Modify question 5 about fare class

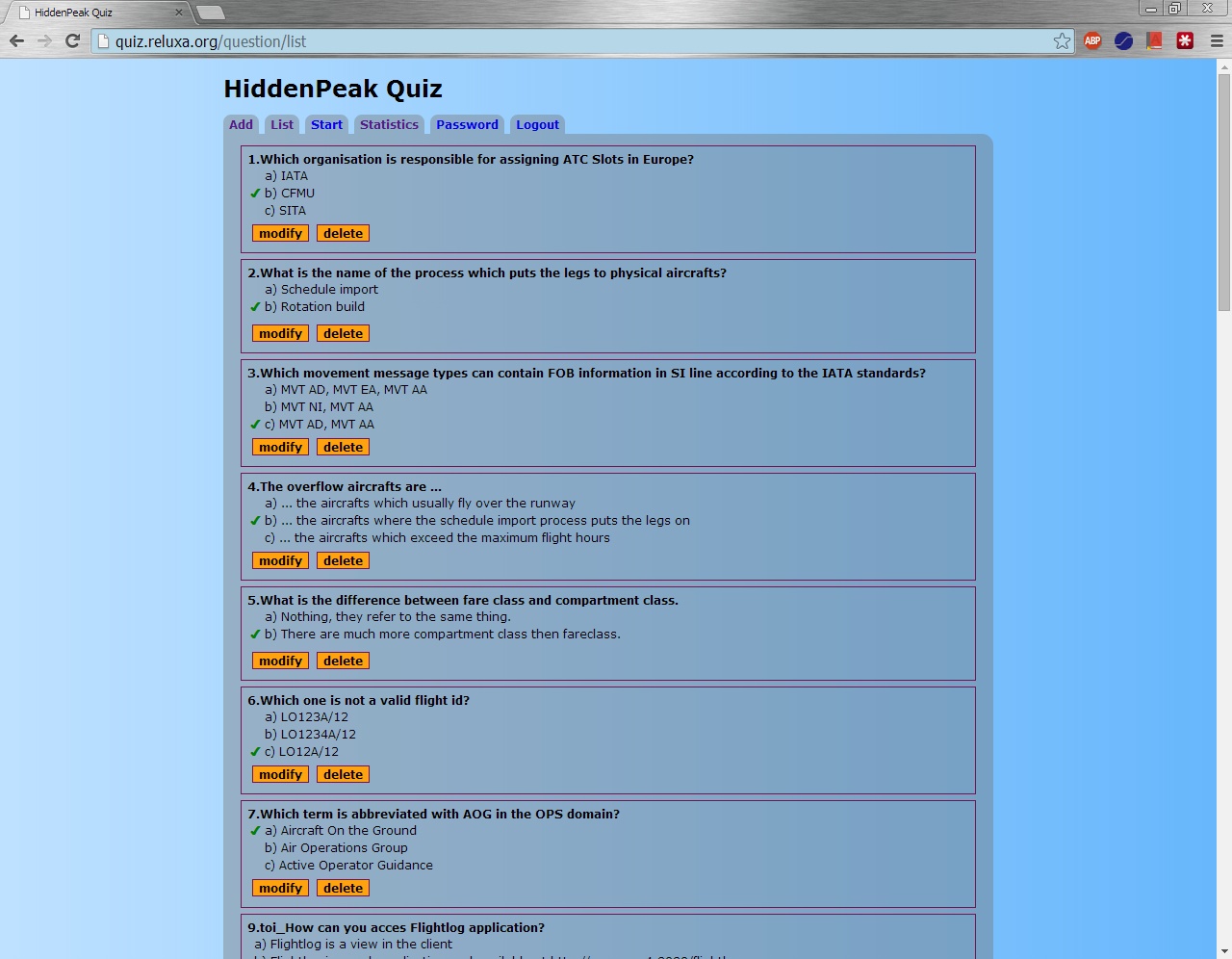[x=280, y=661]
